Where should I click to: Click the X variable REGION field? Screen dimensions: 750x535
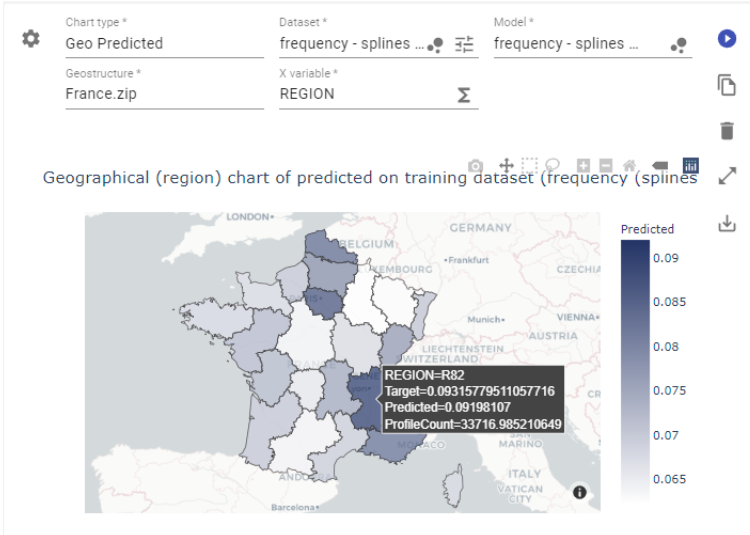360,94
